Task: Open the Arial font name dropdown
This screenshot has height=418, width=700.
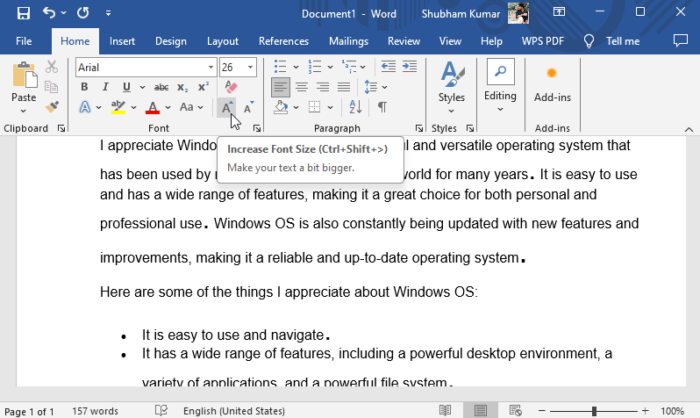Action: pyautogui.click(x=210, y=67)
